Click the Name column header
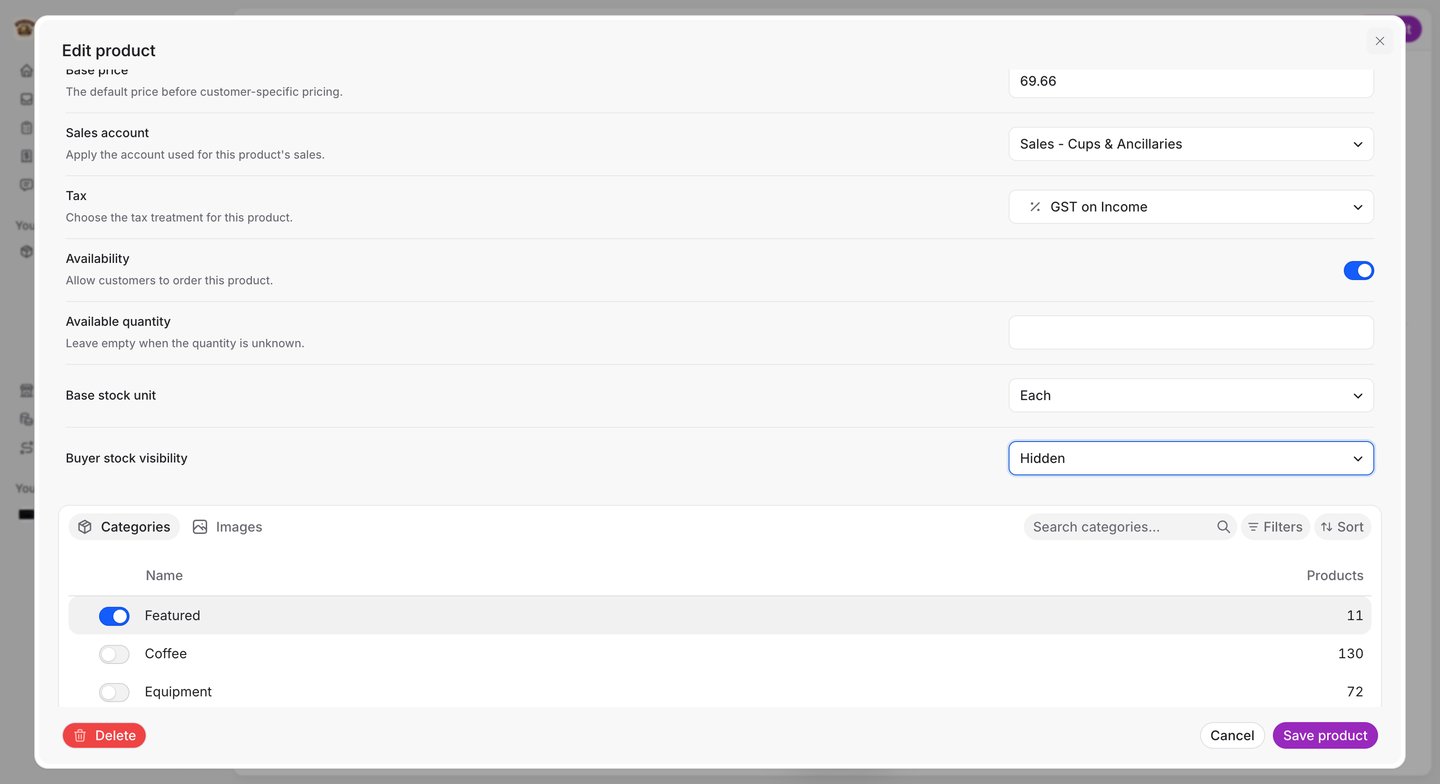 point(164,576)
